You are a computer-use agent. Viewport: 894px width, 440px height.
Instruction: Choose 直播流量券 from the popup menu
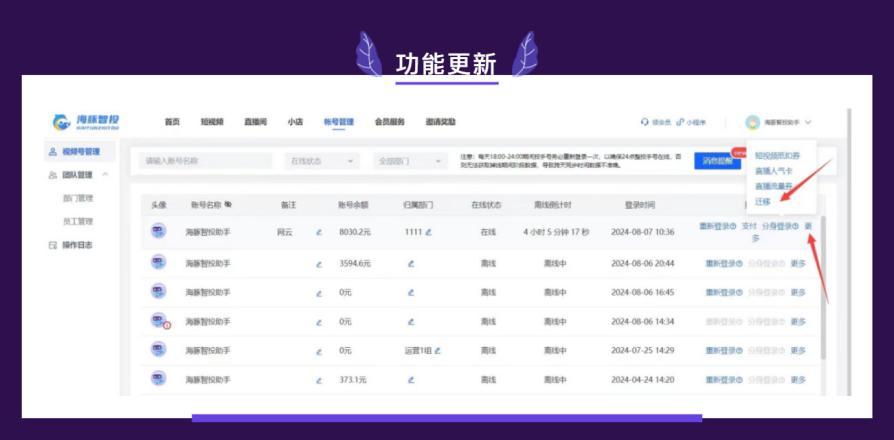point(773,186)
